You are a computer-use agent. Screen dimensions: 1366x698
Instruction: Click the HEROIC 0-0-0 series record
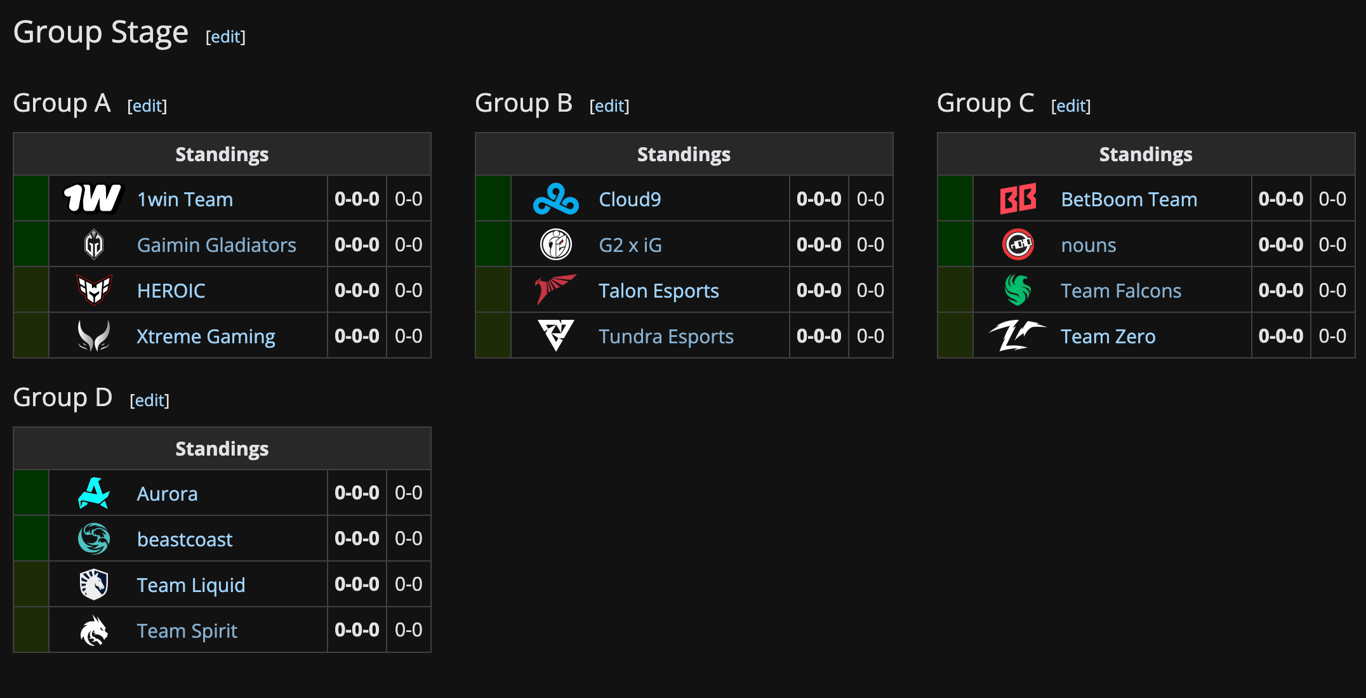click(x=357, y=290)
